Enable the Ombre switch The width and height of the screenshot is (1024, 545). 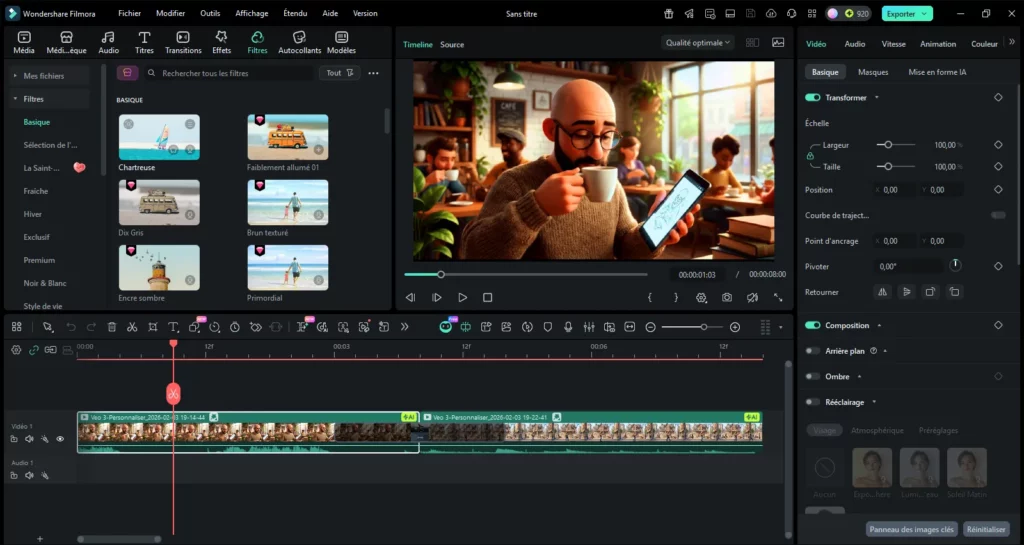[812, 376]
